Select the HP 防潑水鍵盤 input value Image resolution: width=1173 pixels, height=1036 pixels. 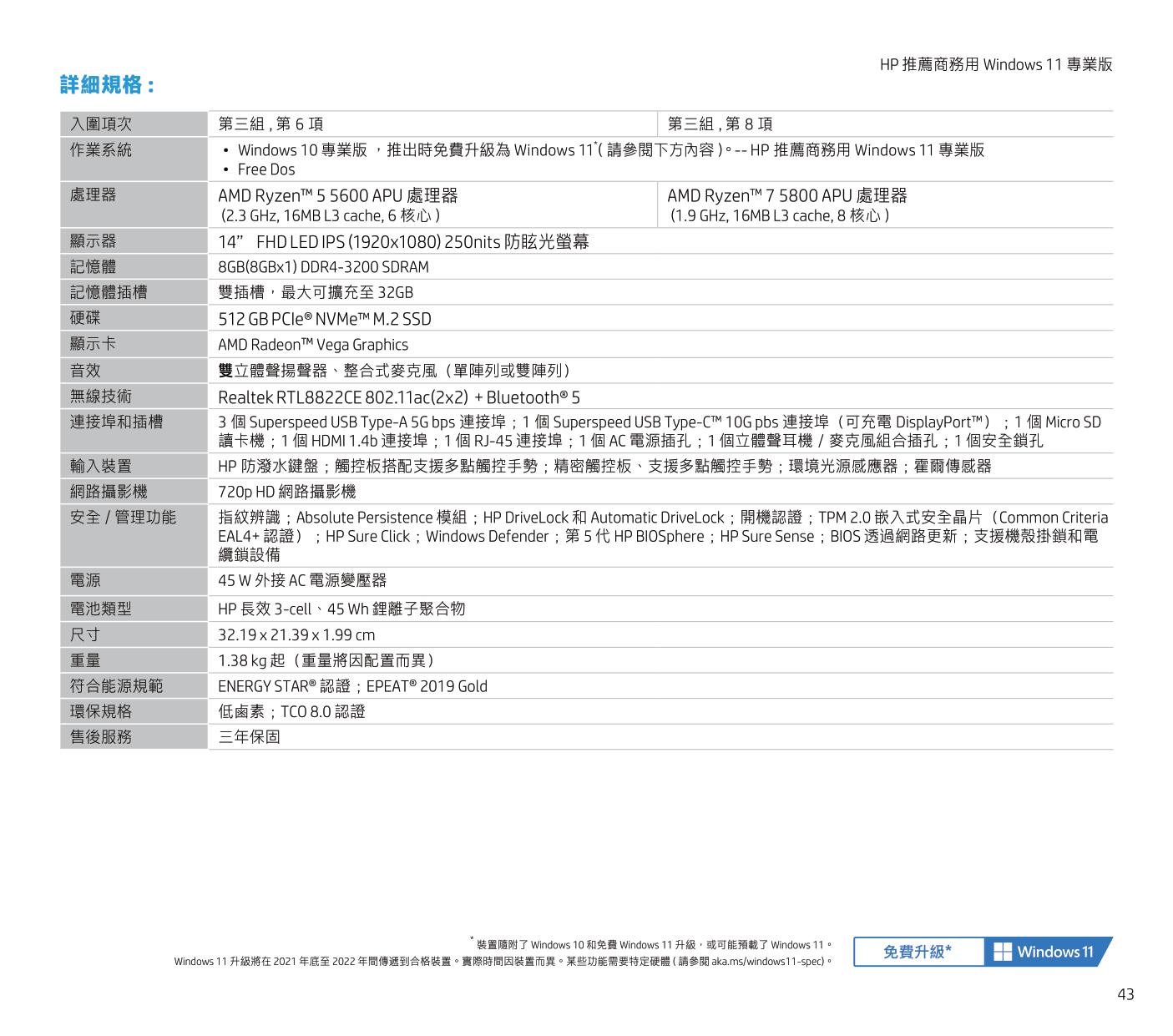tap(604, 467)
